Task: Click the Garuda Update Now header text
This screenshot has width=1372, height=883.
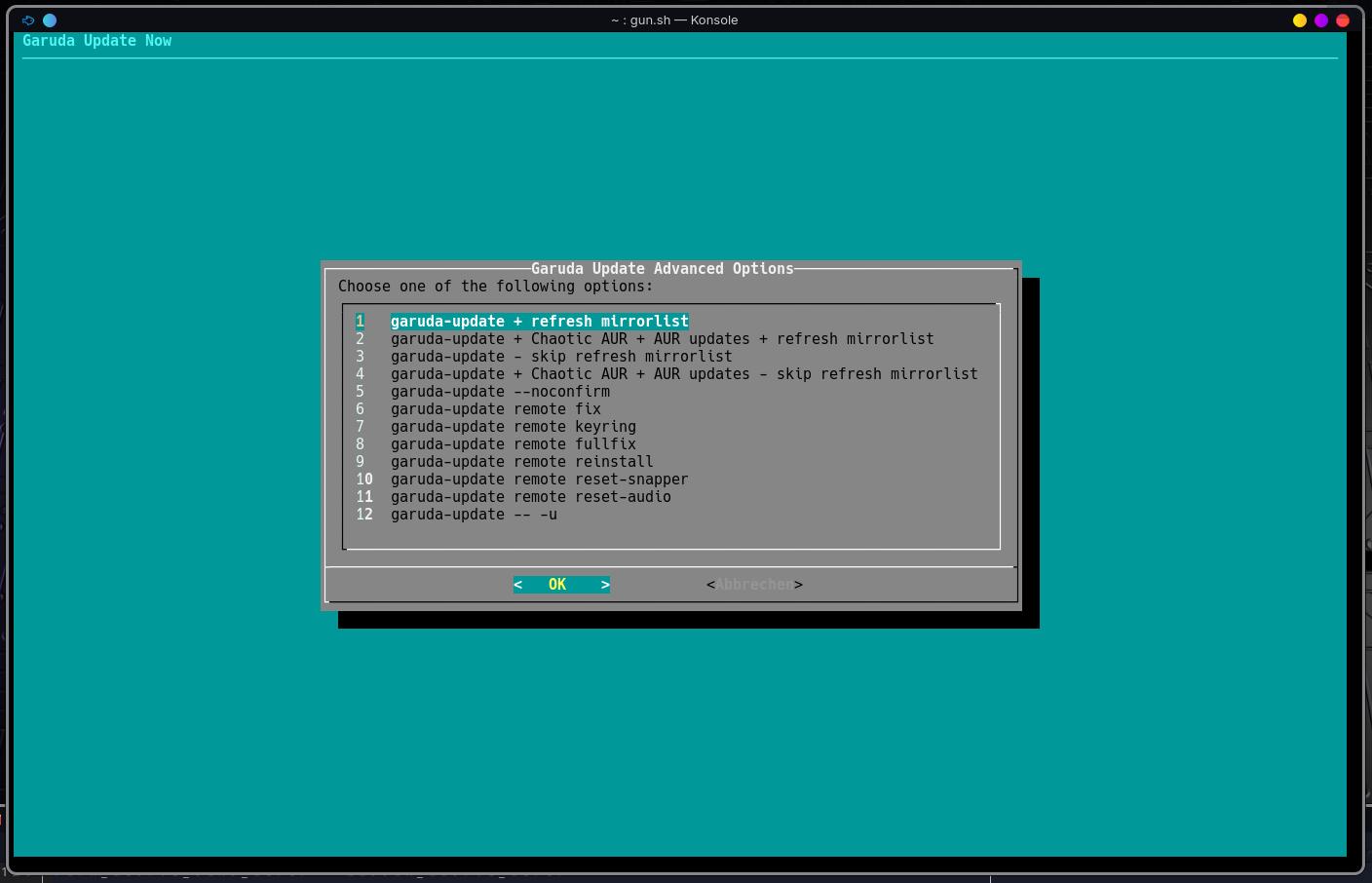Action: tap(97, 41)
